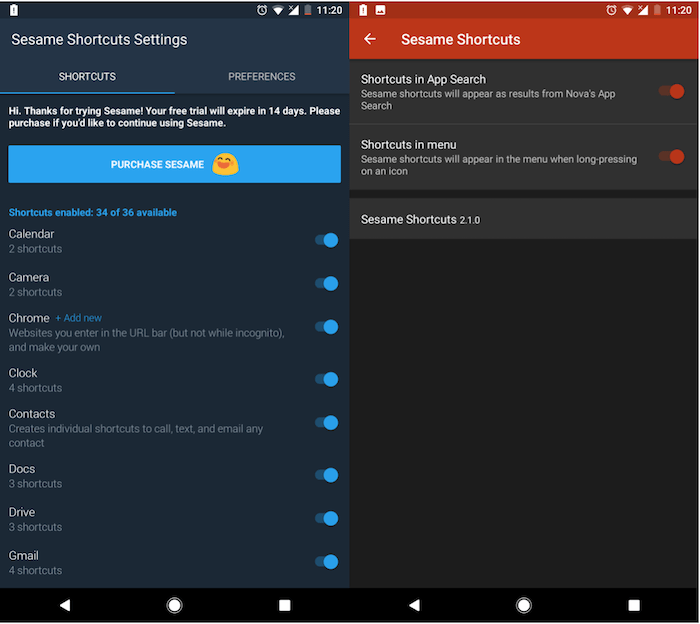Toggle the Clock shortcuts switch
Viewport: 700px width, 624px height.
click(327, 379)
